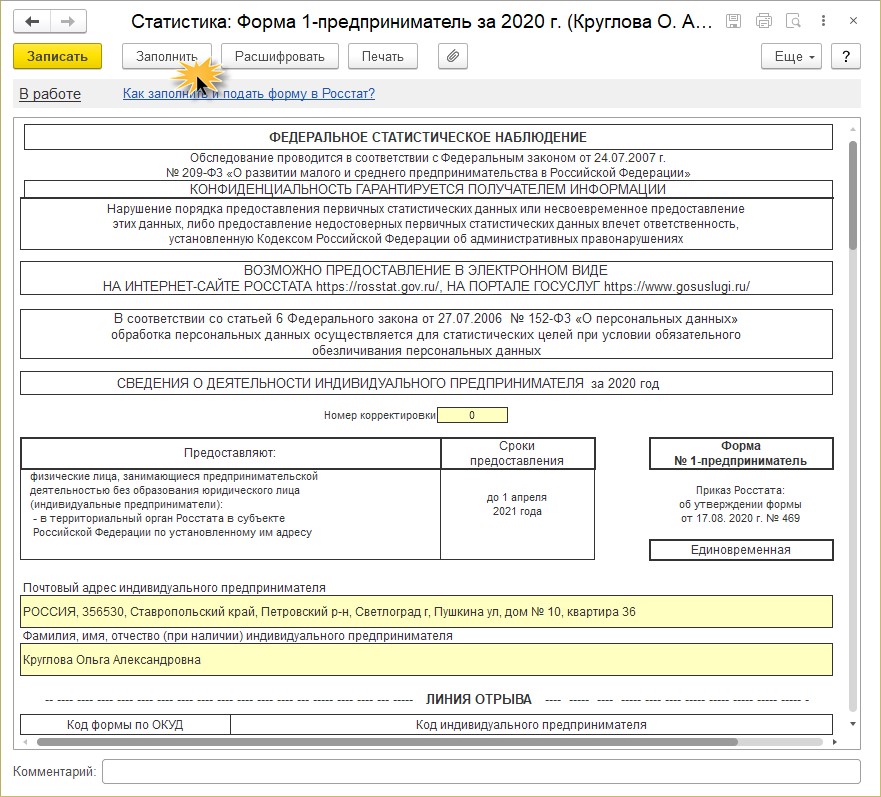Go back with the left arrow
This screenshot has height=797, width=881.
click(x=32, y=22)
